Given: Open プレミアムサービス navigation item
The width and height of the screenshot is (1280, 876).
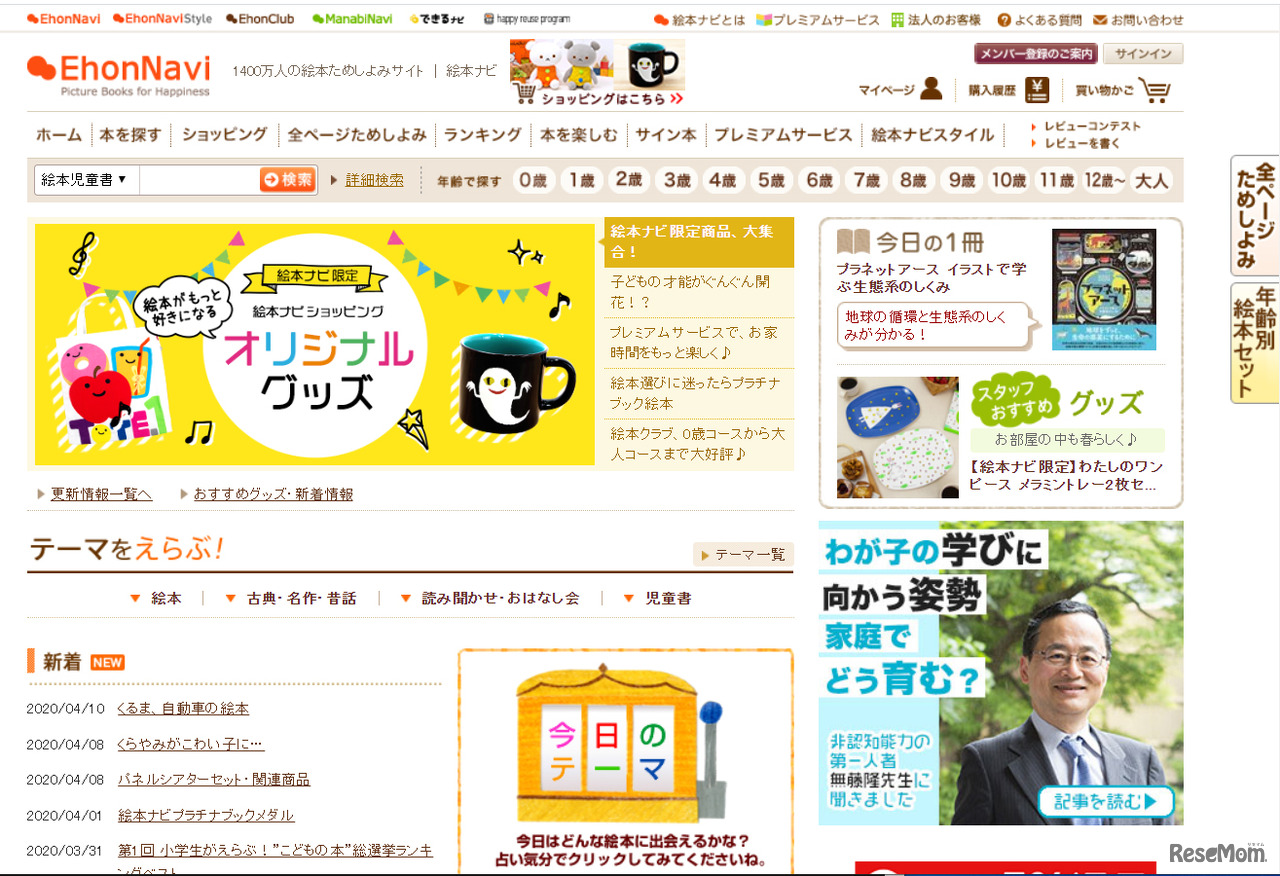Looking at the screenshot, I should coord(783,135).
